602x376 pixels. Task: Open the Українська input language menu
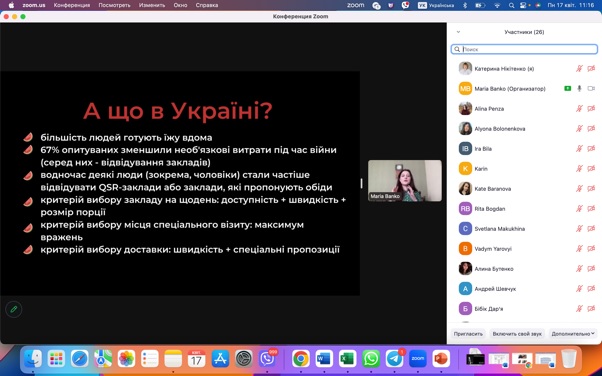436,5
